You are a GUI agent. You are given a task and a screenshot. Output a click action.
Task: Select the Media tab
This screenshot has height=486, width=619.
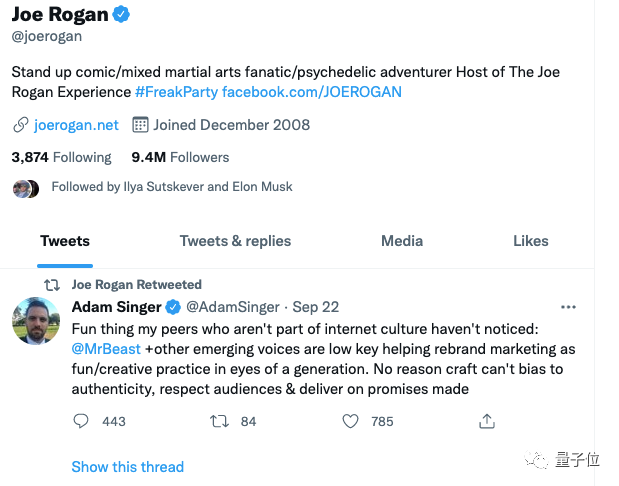coord(402,241)
